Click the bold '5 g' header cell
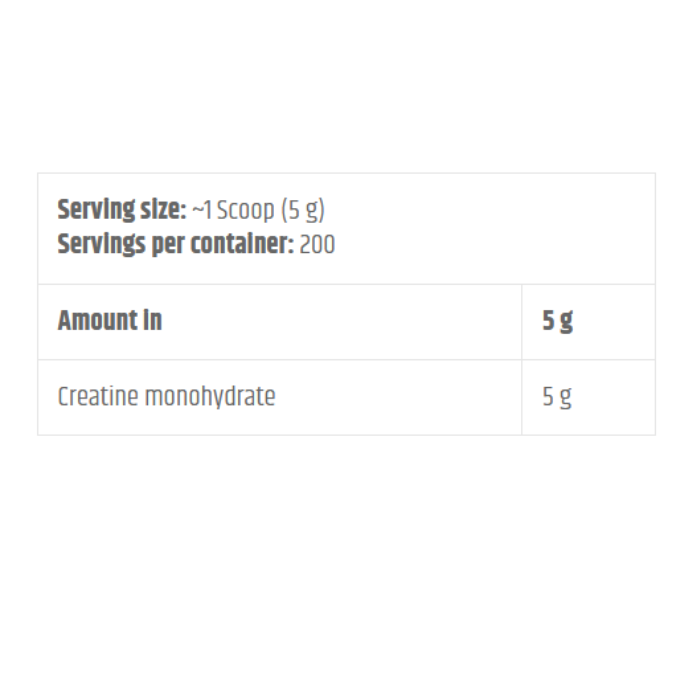Image resolution: width=700 pixels, height=700 pixels. [x=588, y=321]
